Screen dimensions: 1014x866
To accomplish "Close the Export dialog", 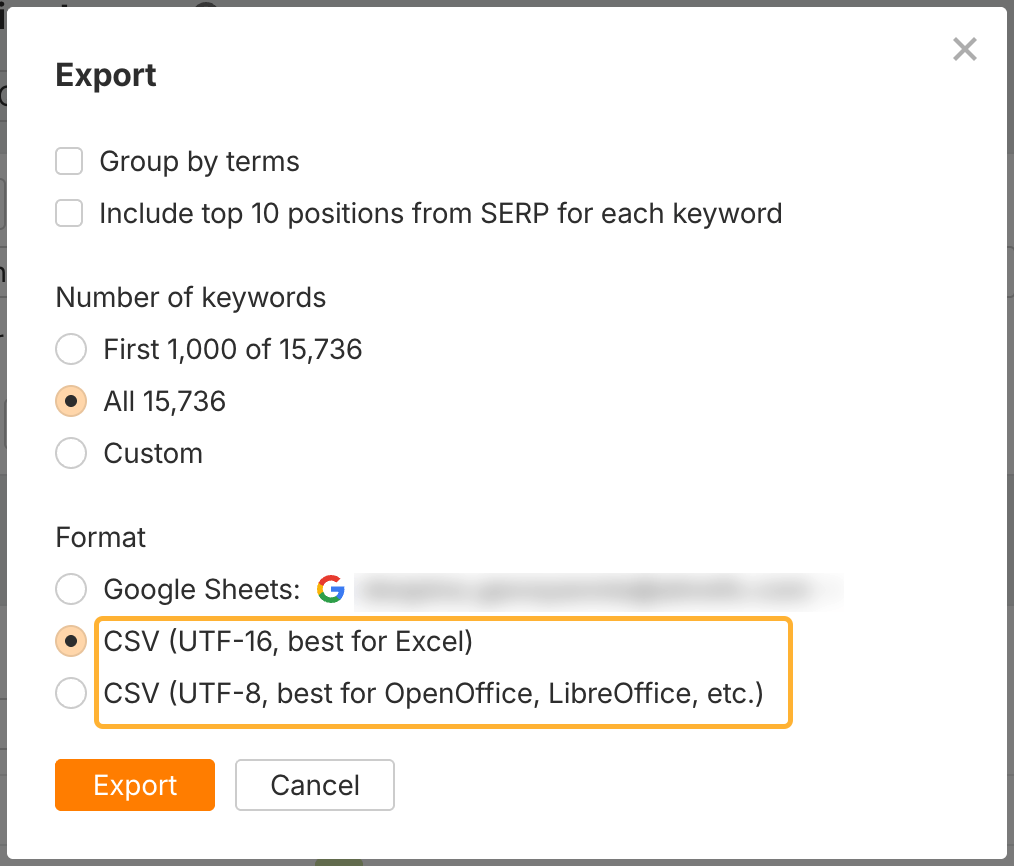I will (x=964, y=49).
